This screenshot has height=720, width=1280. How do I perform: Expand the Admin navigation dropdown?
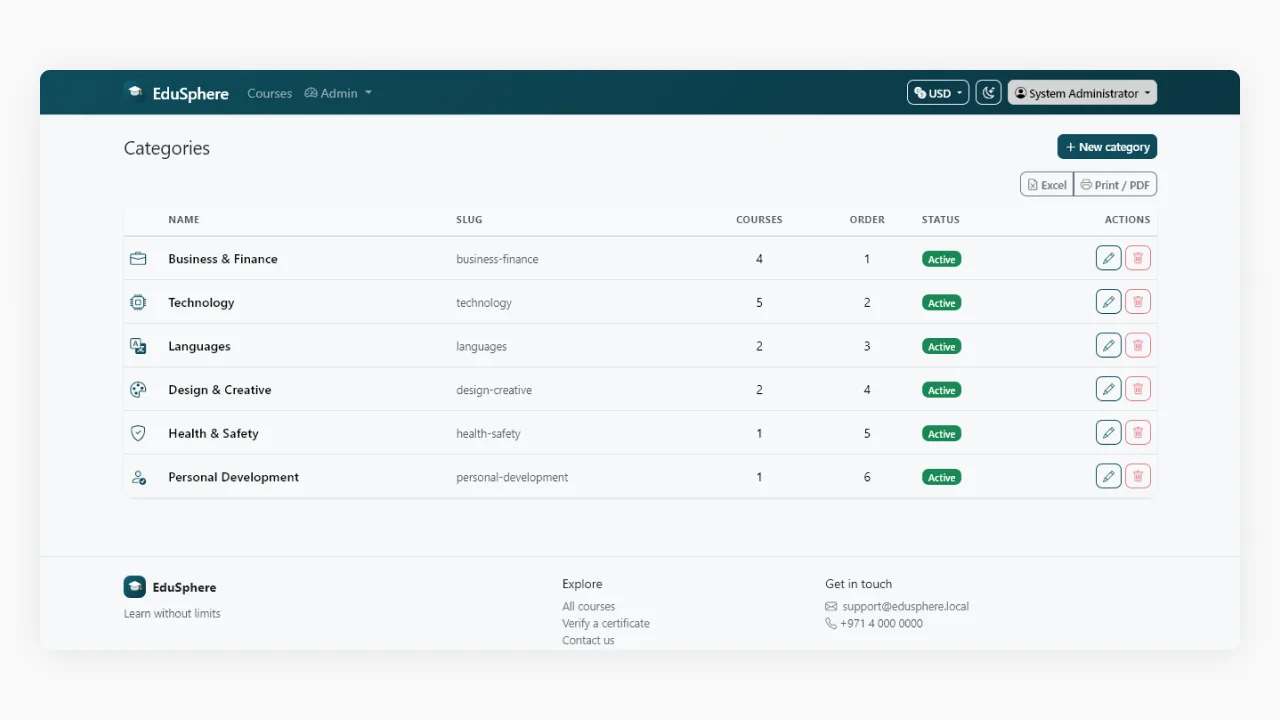point(338,93)
